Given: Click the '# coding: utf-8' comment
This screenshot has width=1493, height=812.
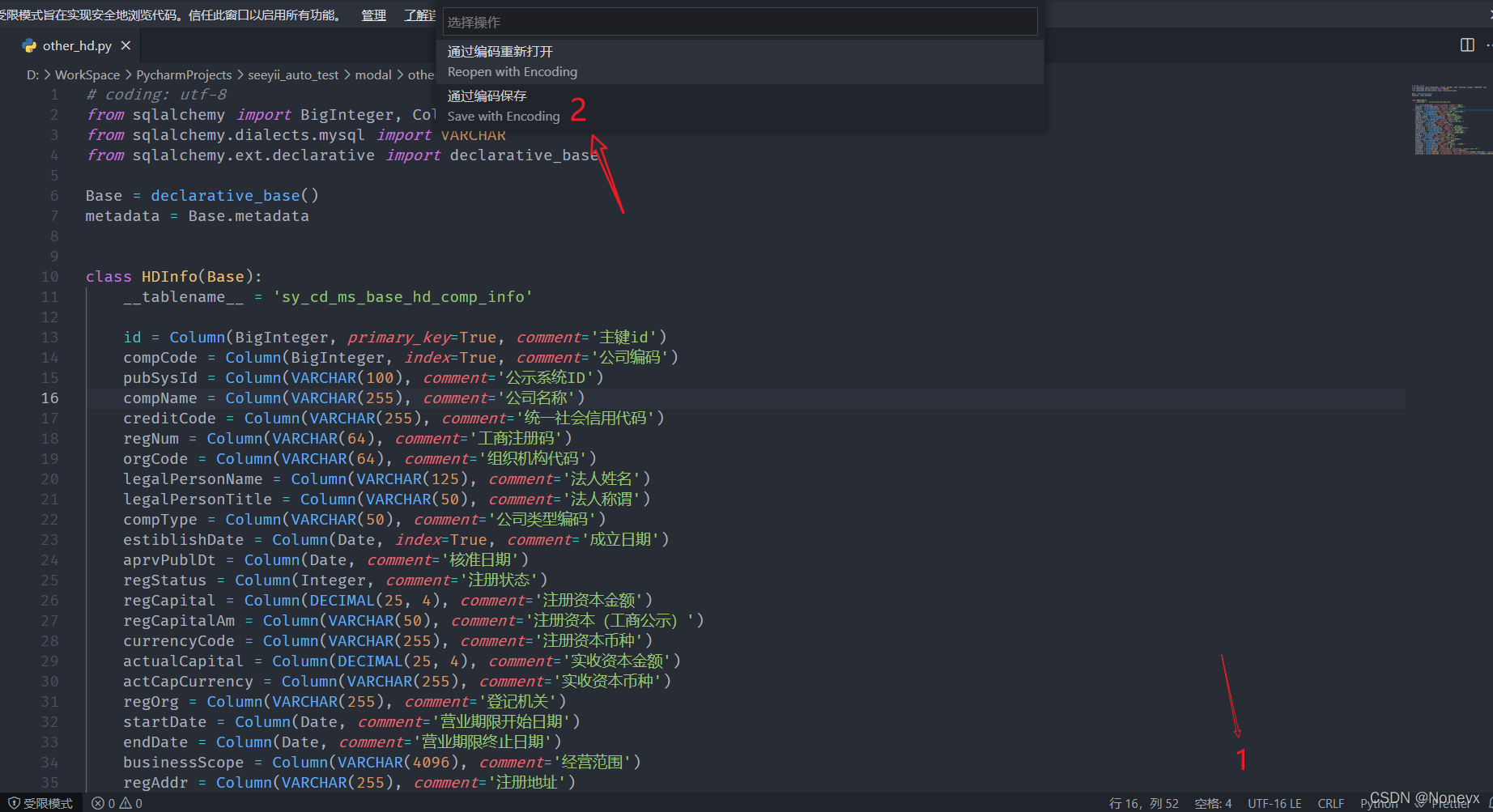Looking at the screenshot, I should [x=156, y=94].
